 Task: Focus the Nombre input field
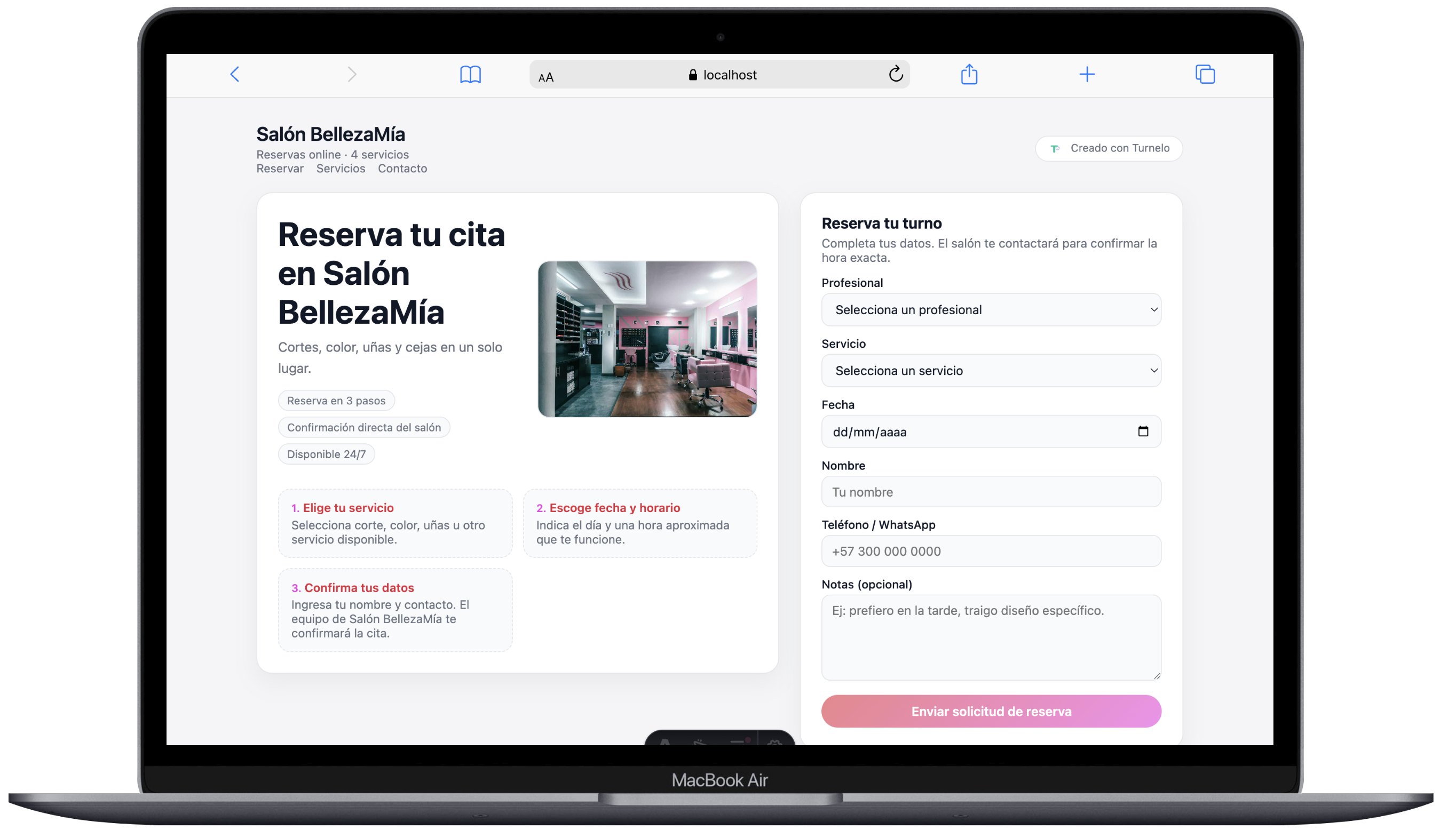coord(990,492)
